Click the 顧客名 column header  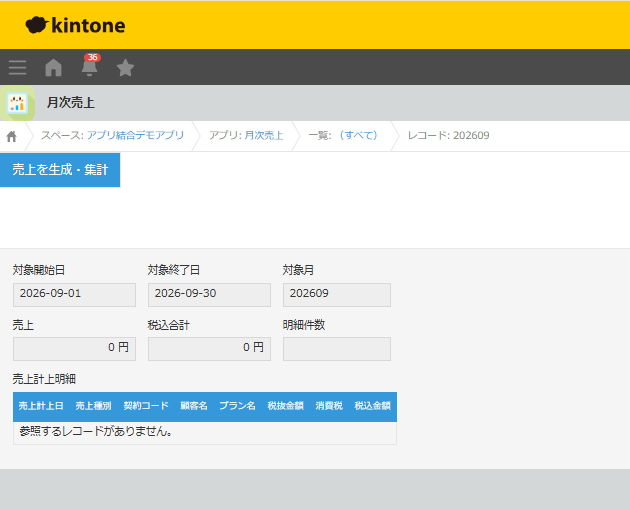coord(194,406)
